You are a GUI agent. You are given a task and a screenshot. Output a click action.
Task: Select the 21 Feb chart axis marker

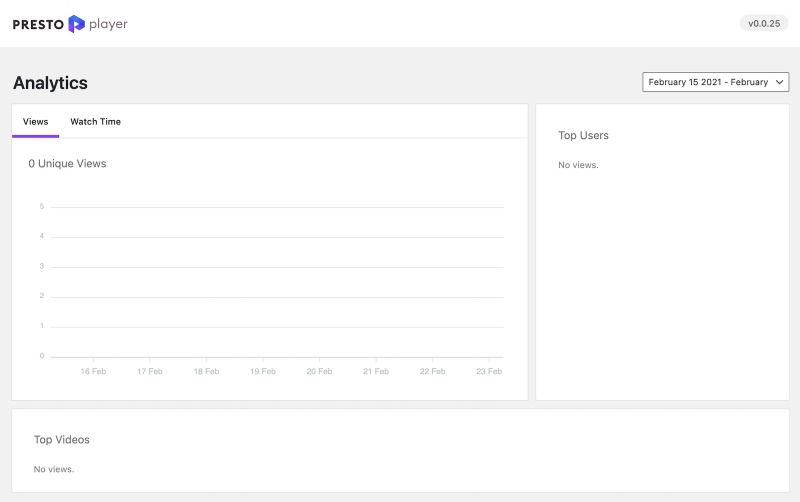[x=376, y=371]
